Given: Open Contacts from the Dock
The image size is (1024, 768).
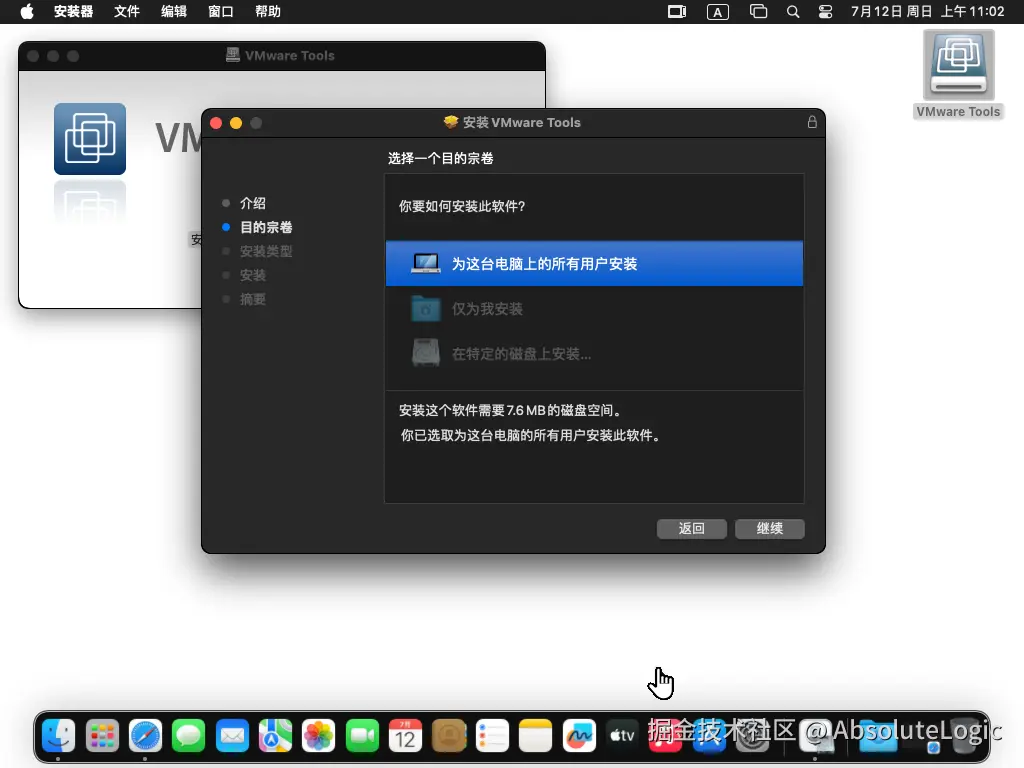Looking at the screenshot, I should pyautogui.click(x=449, y=736).
